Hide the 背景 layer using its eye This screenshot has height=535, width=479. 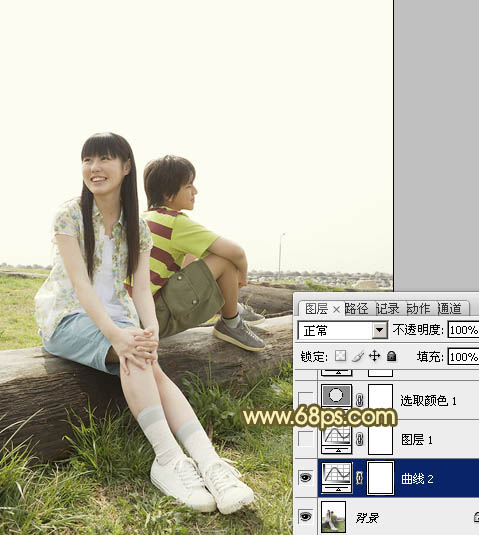[305, 516]
